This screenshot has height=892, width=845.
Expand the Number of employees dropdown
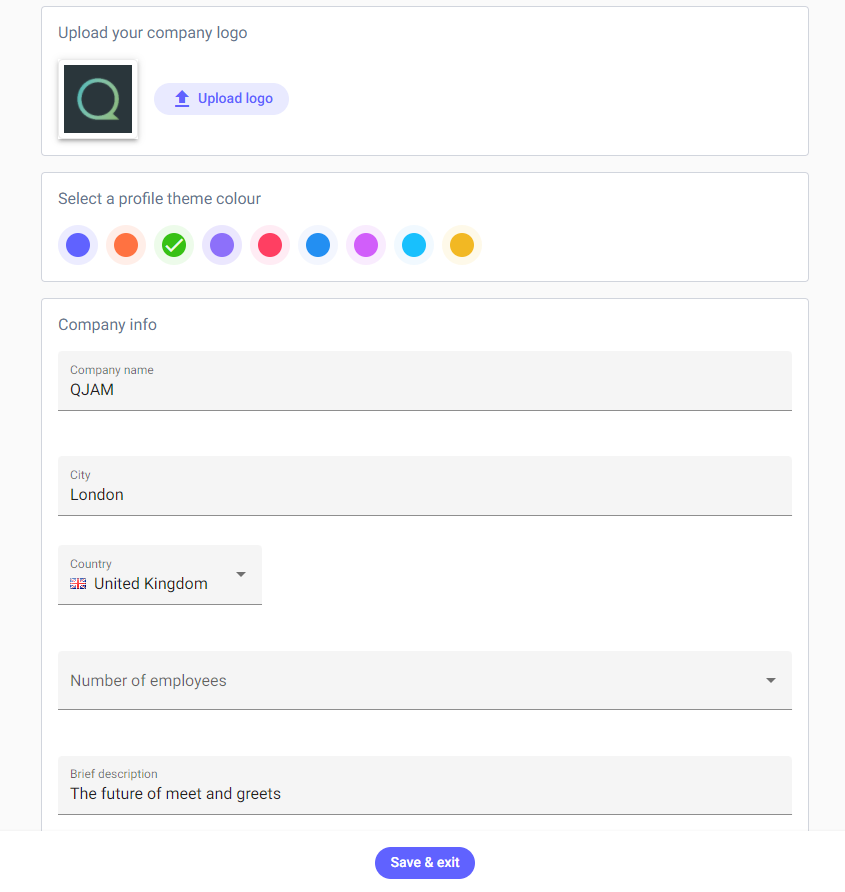coord(771,680)
